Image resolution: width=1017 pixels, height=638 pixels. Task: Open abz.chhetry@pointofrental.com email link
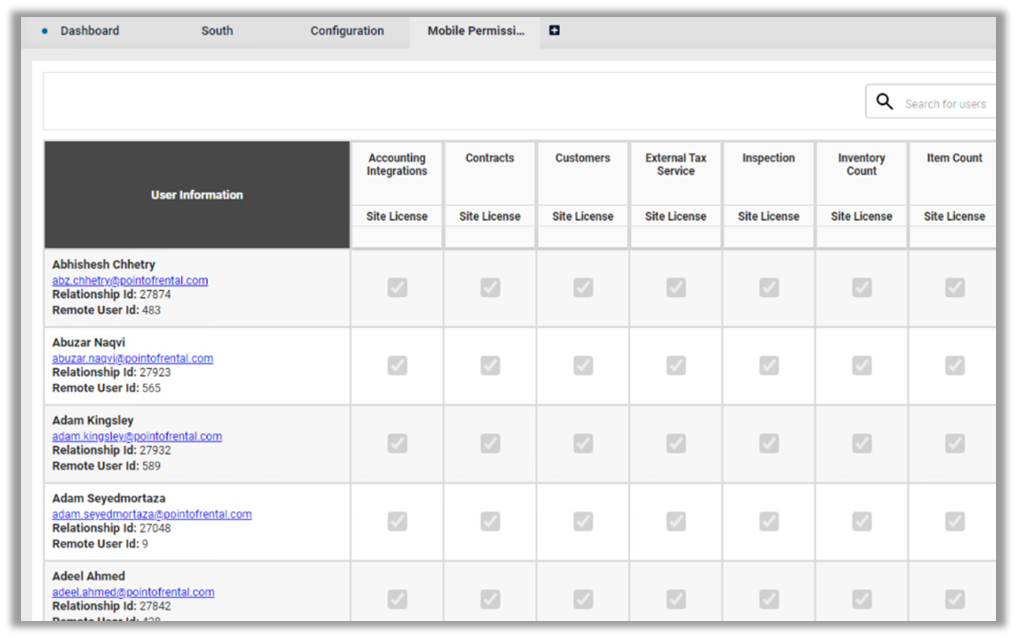click(130, 281)
